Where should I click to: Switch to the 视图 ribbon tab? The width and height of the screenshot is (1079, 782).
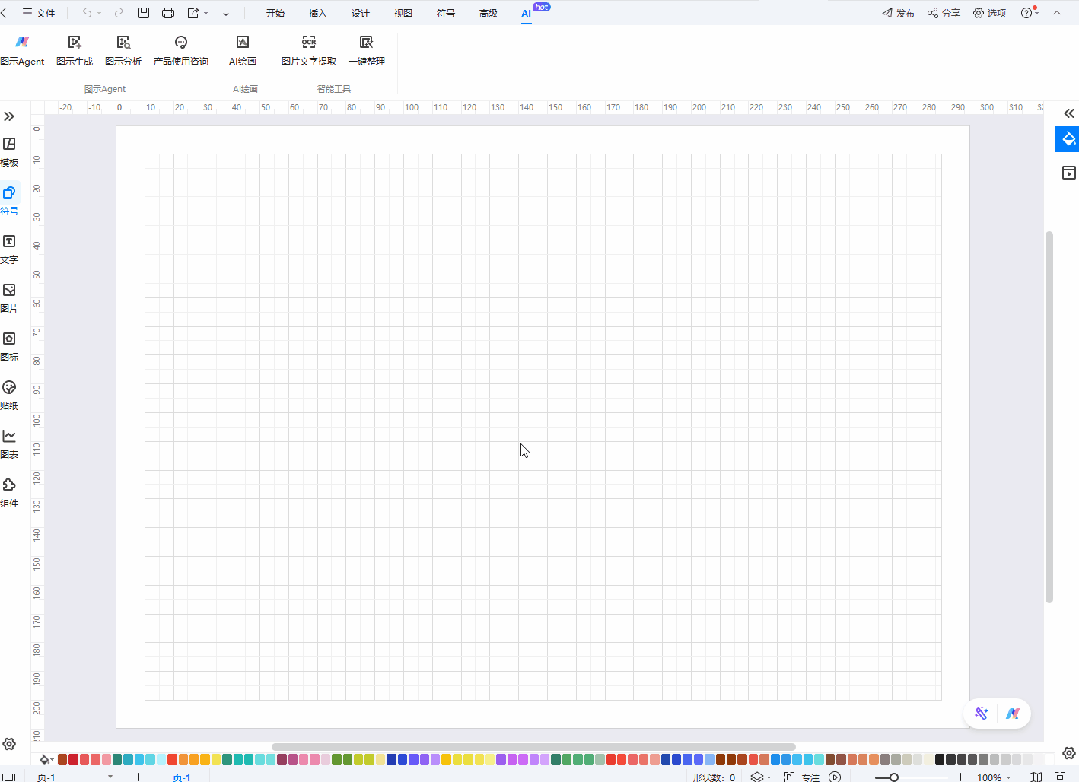403,12
